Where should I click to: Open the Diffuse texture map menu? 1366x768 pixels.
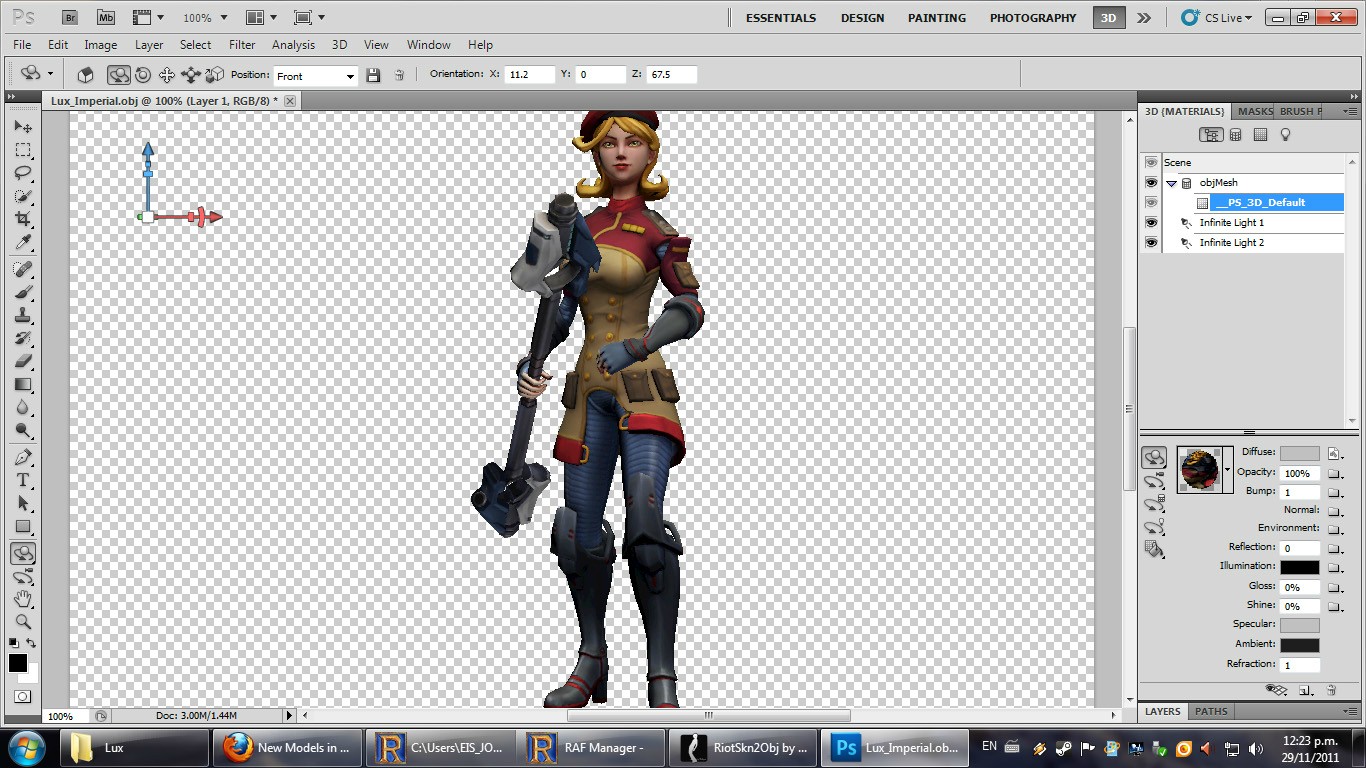pyautogui.click(x=1333, y=454)
